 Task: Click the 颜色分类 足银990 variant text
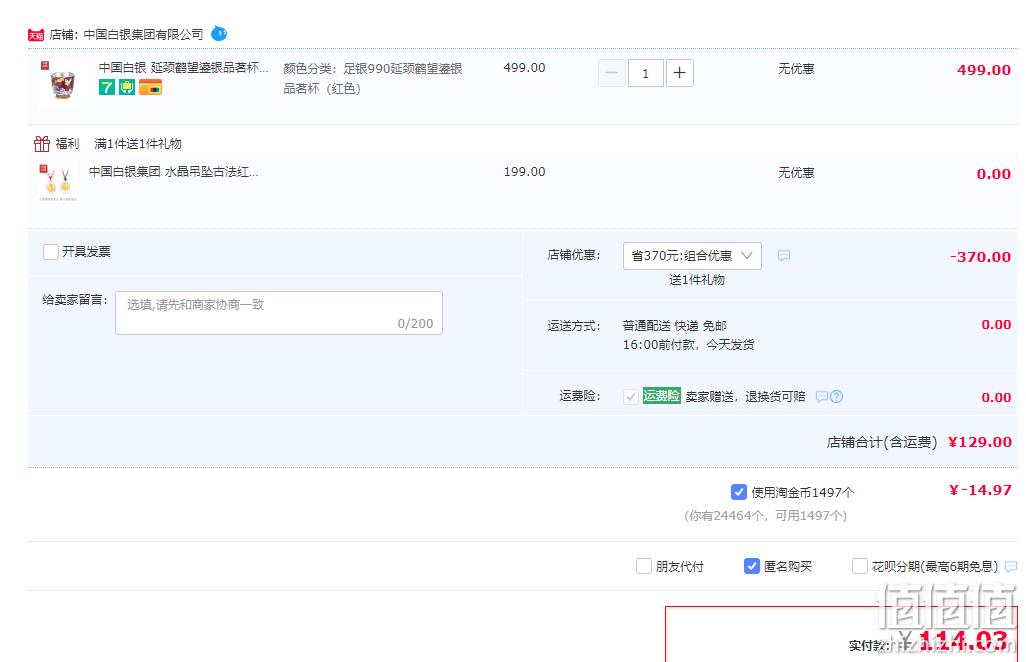click(373, 78)
